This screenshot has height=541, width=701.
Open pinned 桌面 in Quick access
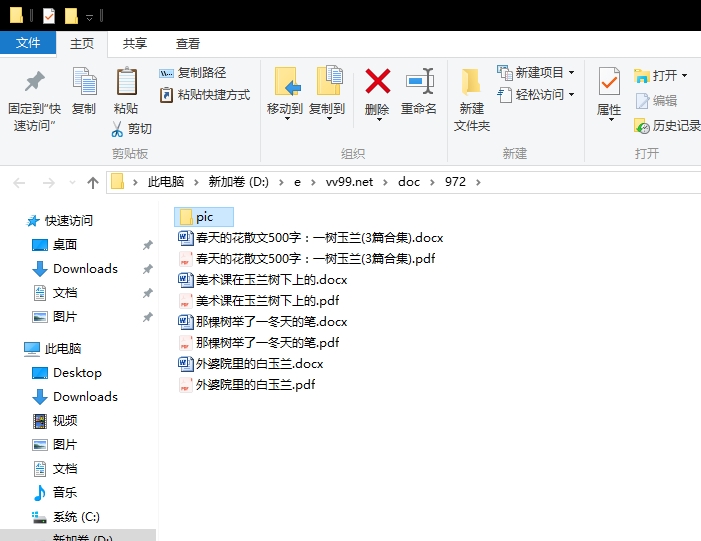[55, 245]
